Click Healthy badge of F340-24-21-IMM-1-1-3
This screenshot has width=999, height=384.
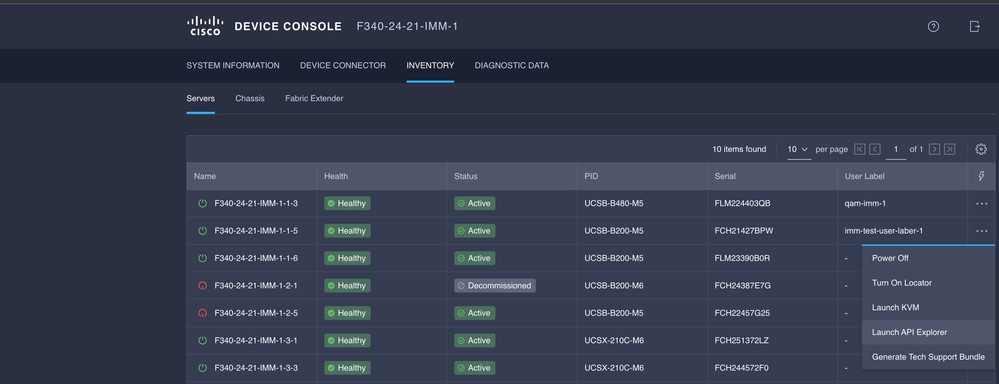(347, 204)
